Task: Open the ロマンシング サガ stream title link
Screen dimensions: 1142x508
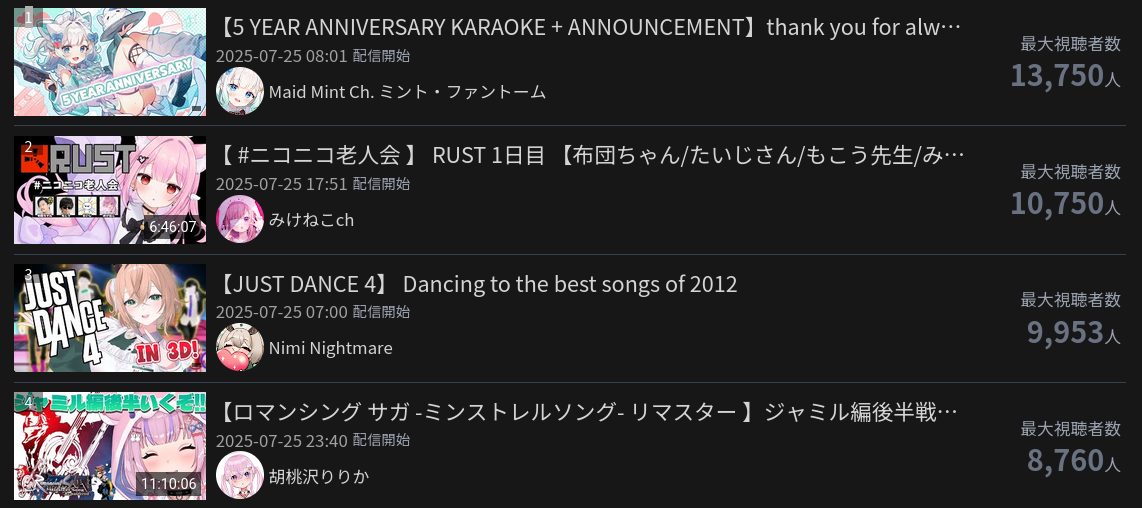Action: click(x=588, y=412)
